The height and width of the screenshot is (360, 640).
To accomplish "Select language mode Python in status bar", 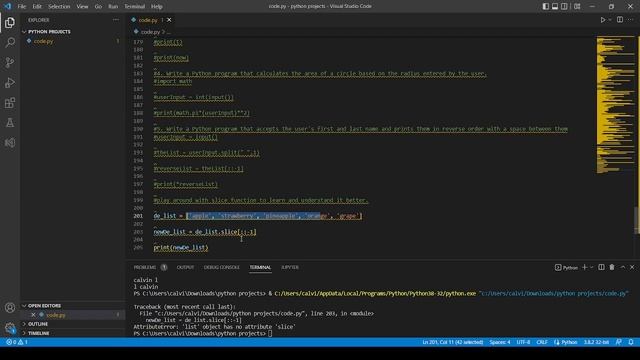I will pos(569,342).
